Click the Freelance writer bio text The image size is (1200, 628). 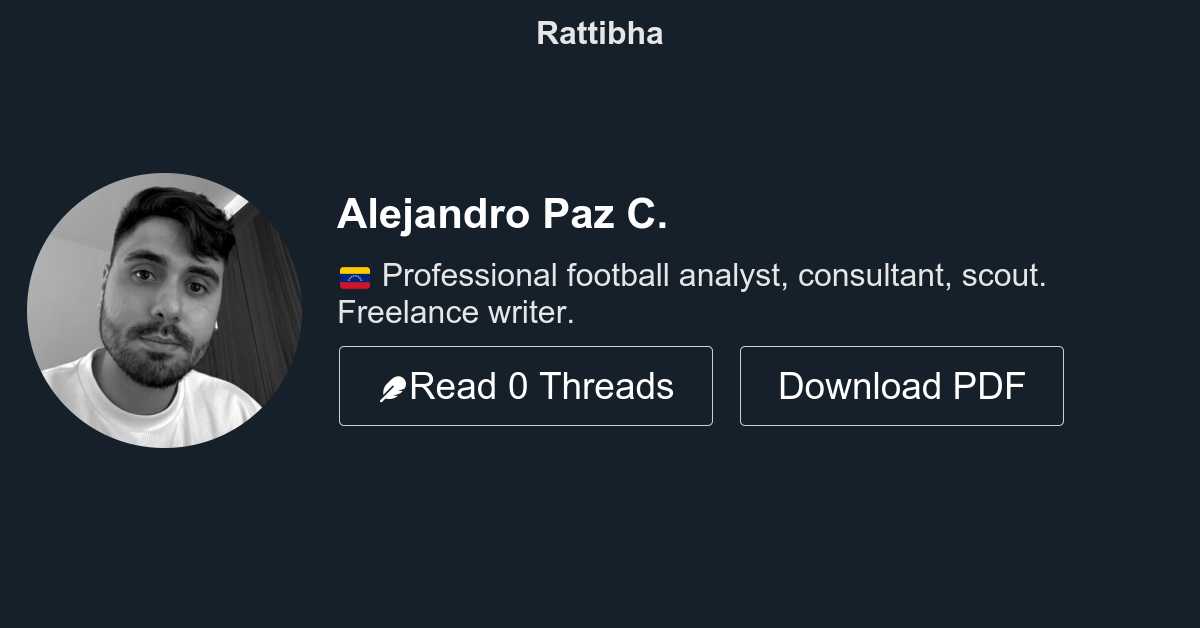pos(455,312)
